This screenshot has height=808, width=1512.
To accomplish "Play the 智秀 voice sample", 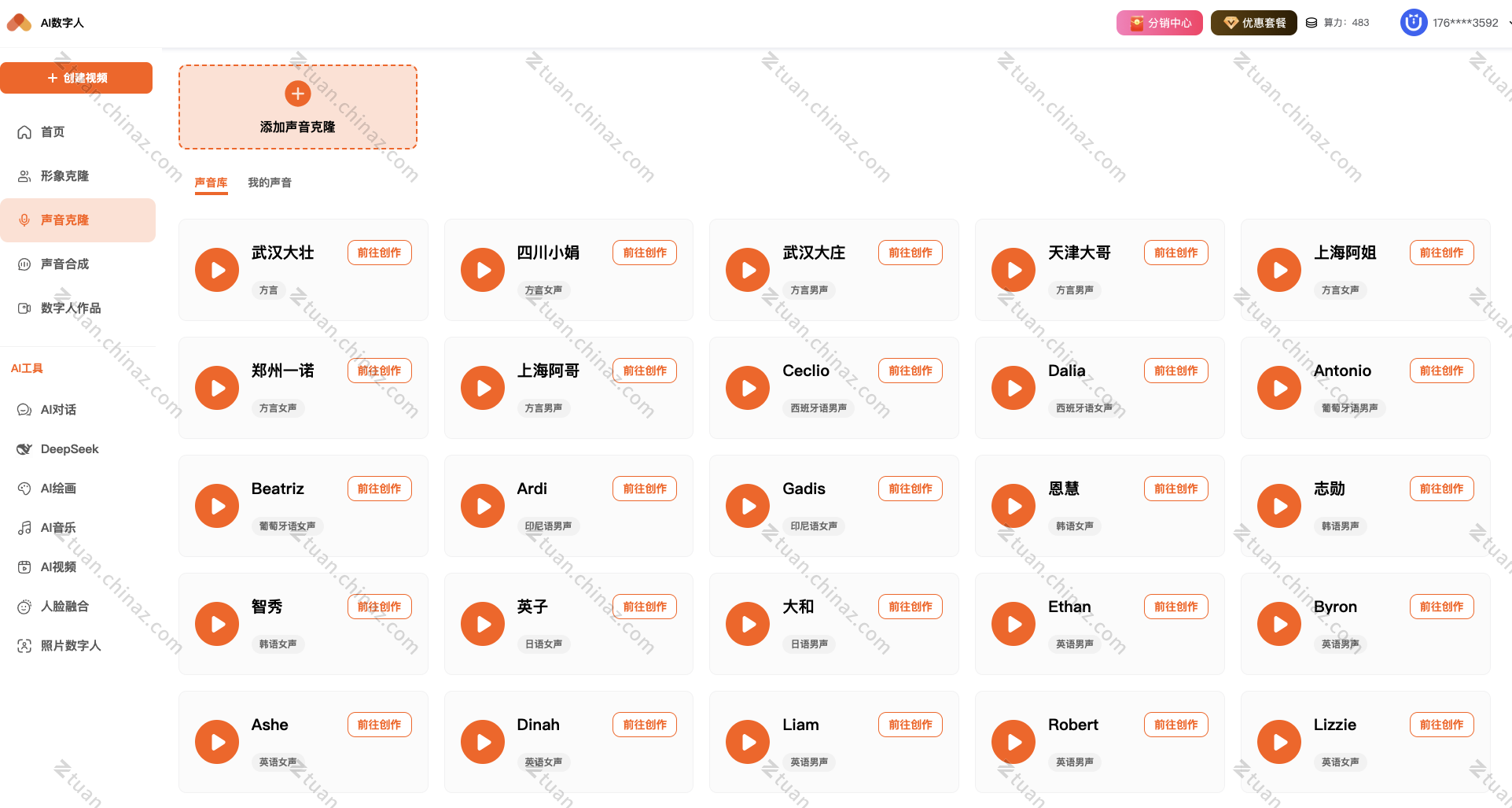I will tap(217, 624).
